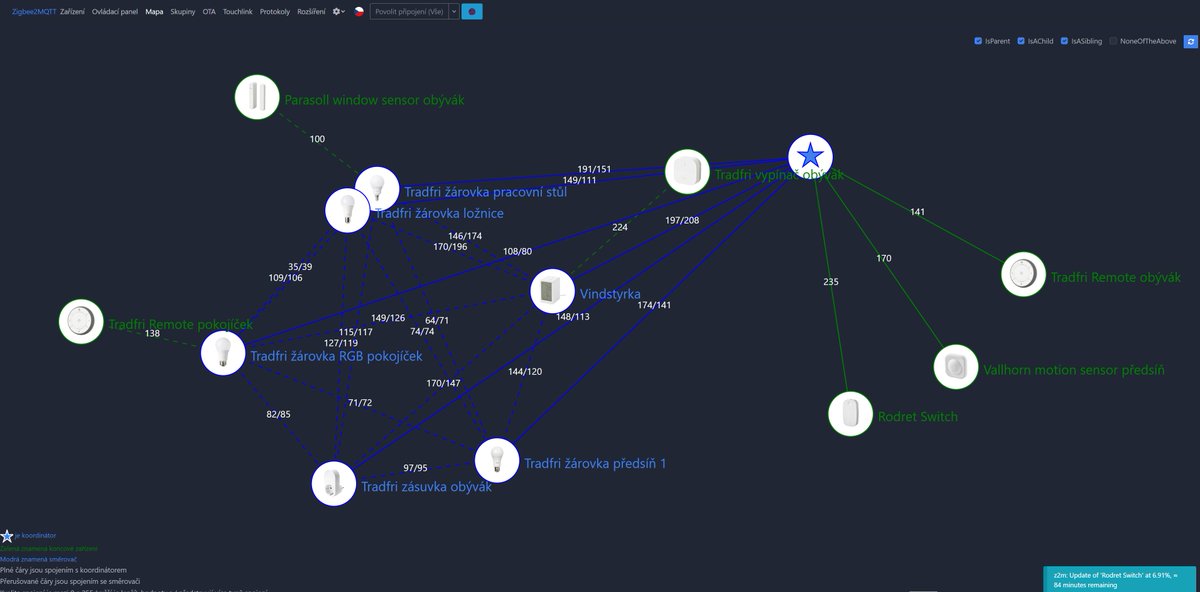The width and height of the screenshot is (1200, 592).
Task: Select the Vallhorn motion sensor předsíň icon
Action: point(956,367)
